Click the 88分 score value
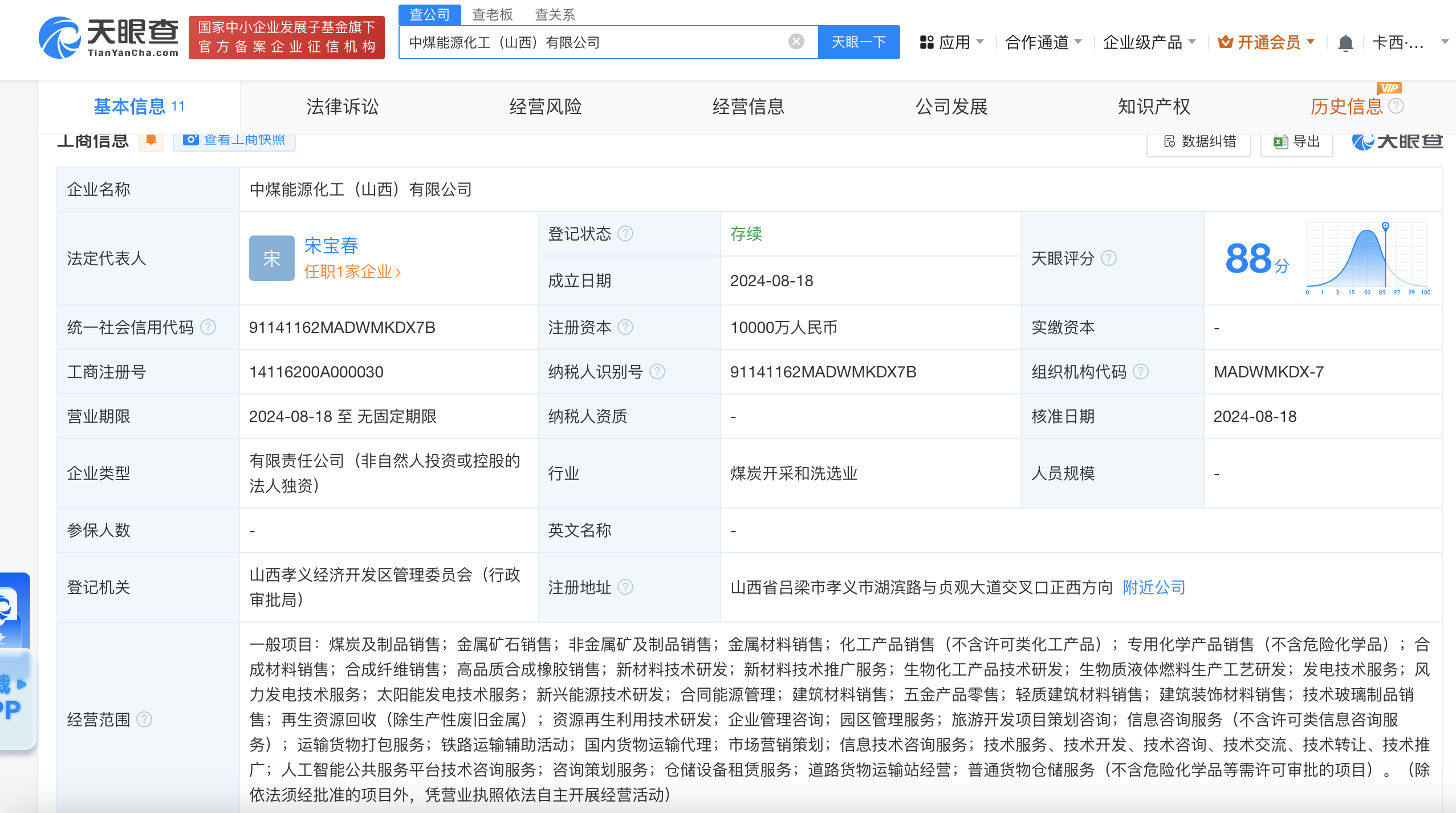Screen dimensions: 1456x813 click(1256, 258)
